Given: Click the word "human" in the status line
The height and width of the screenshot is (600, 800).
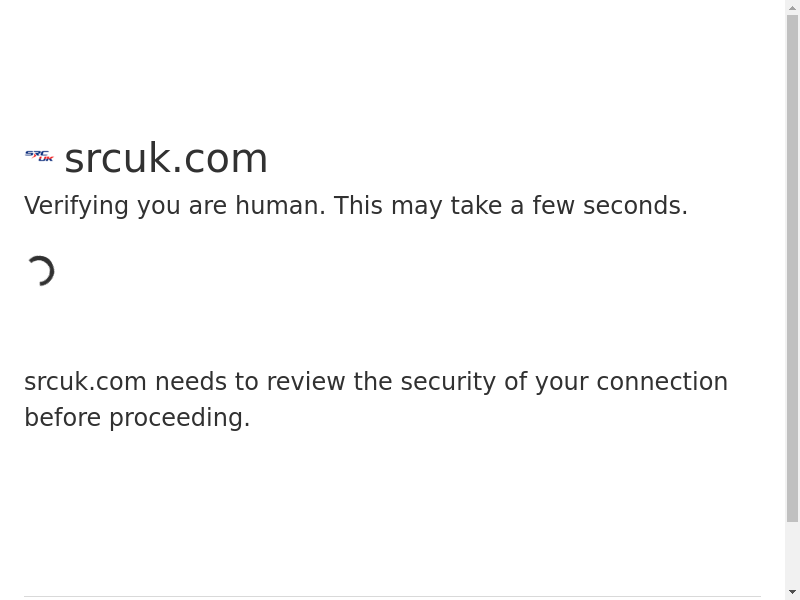Looking at the screenshot, I should click(x=280, y=206).
